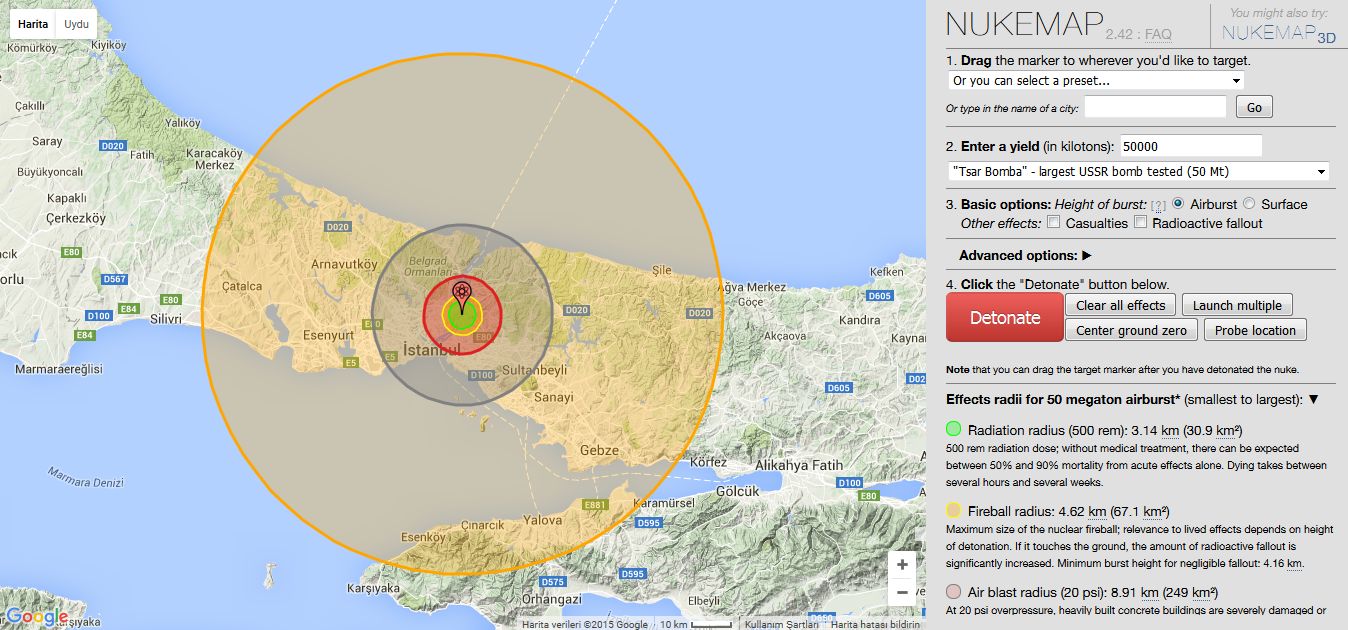
Task: Click the D567 road shield on map
Action: point(115,279)
